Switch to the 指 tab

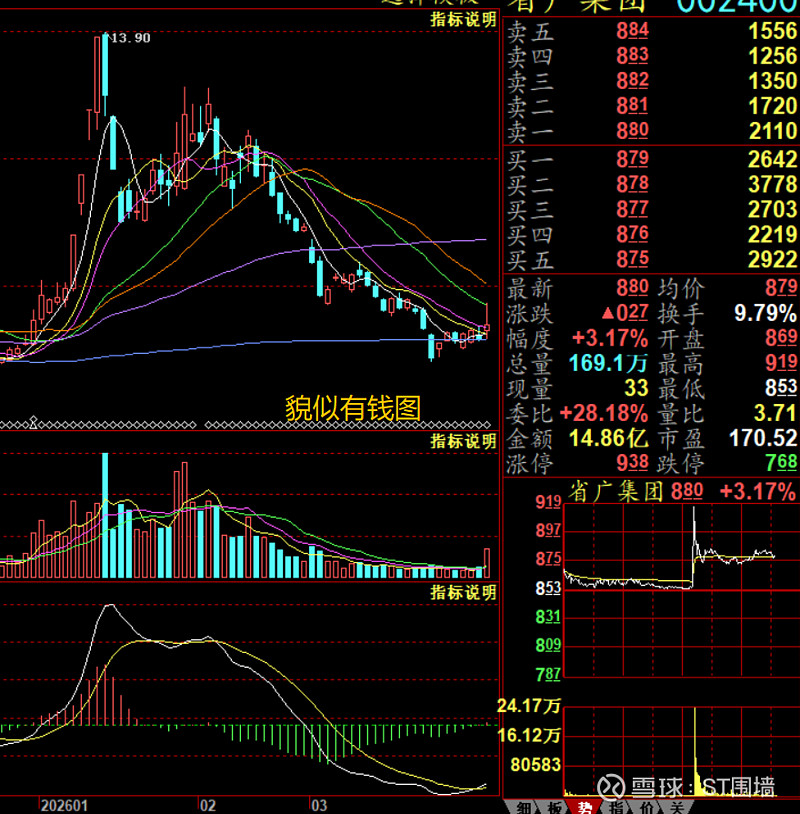(616, 808)
